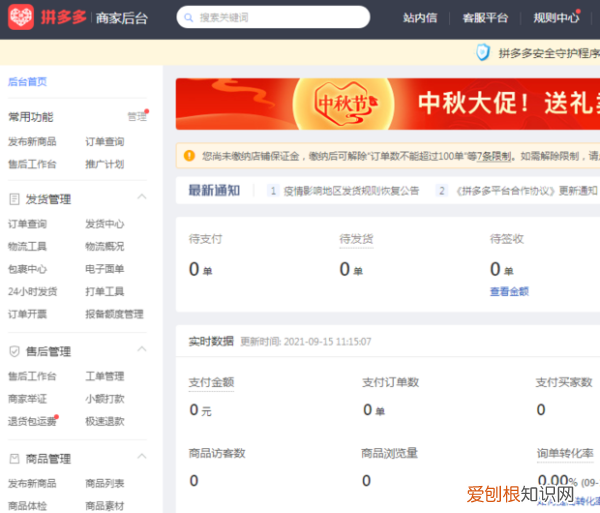Click the 支付订单数 metric
600x513 pixels.
pyautogui.click(x=391, y=382)
